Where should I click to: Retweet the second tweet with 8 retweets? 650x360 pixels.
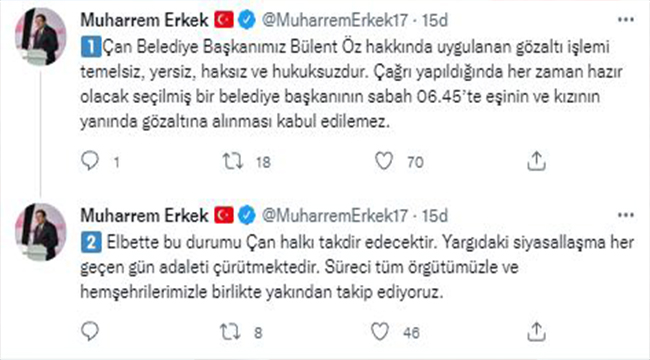click(230, 331)
